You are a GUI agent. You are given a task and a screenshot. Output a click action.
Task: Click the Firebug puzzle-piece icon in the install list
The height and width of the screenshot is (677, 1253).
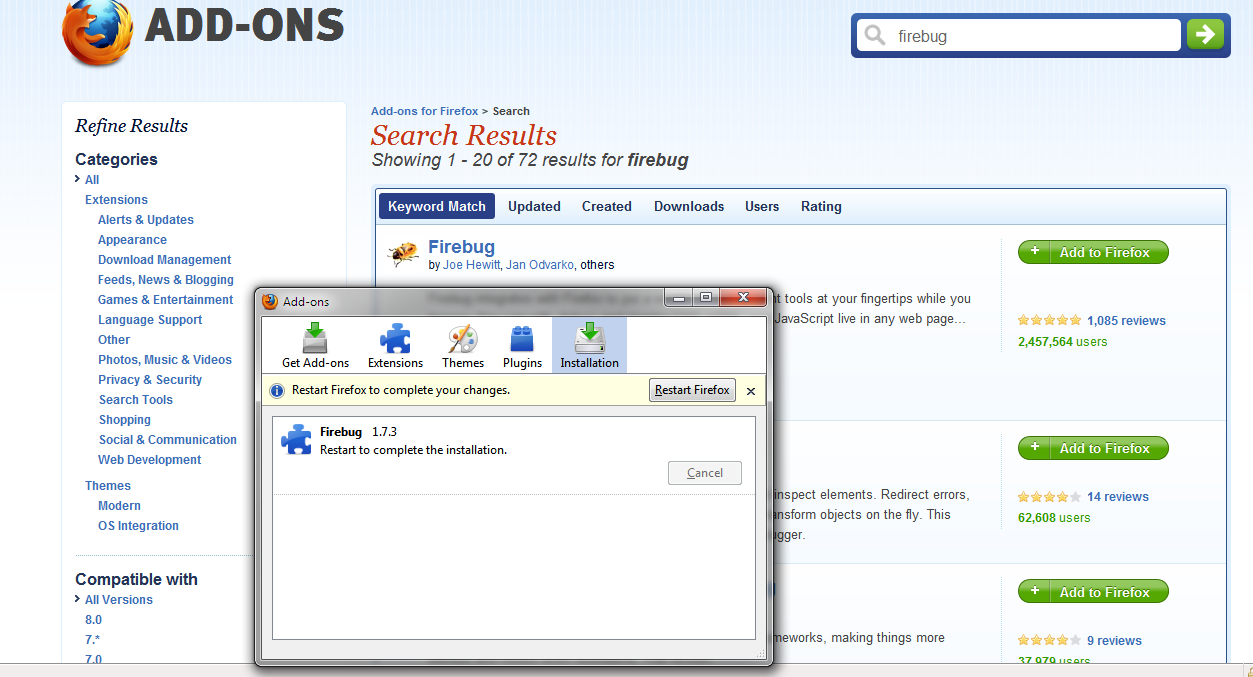[x=296, y=440]
